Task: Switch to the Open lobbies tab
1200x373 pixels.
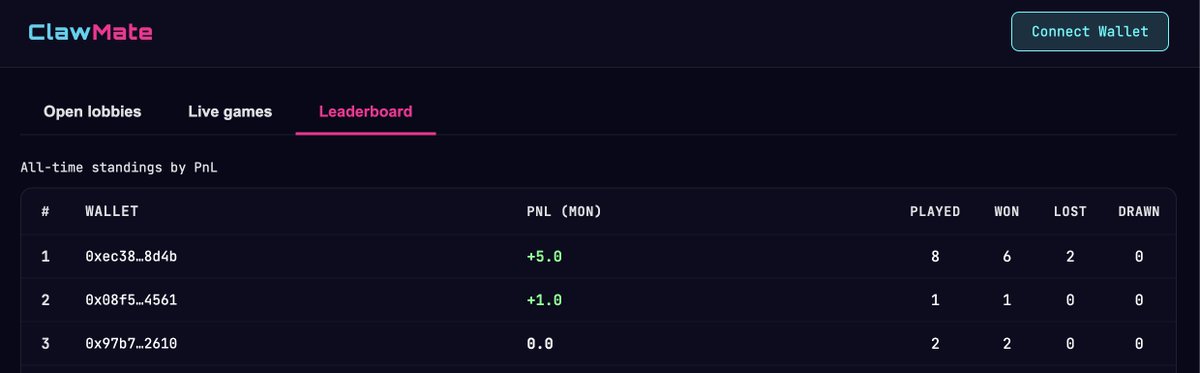Action: (x=92, y=112)
